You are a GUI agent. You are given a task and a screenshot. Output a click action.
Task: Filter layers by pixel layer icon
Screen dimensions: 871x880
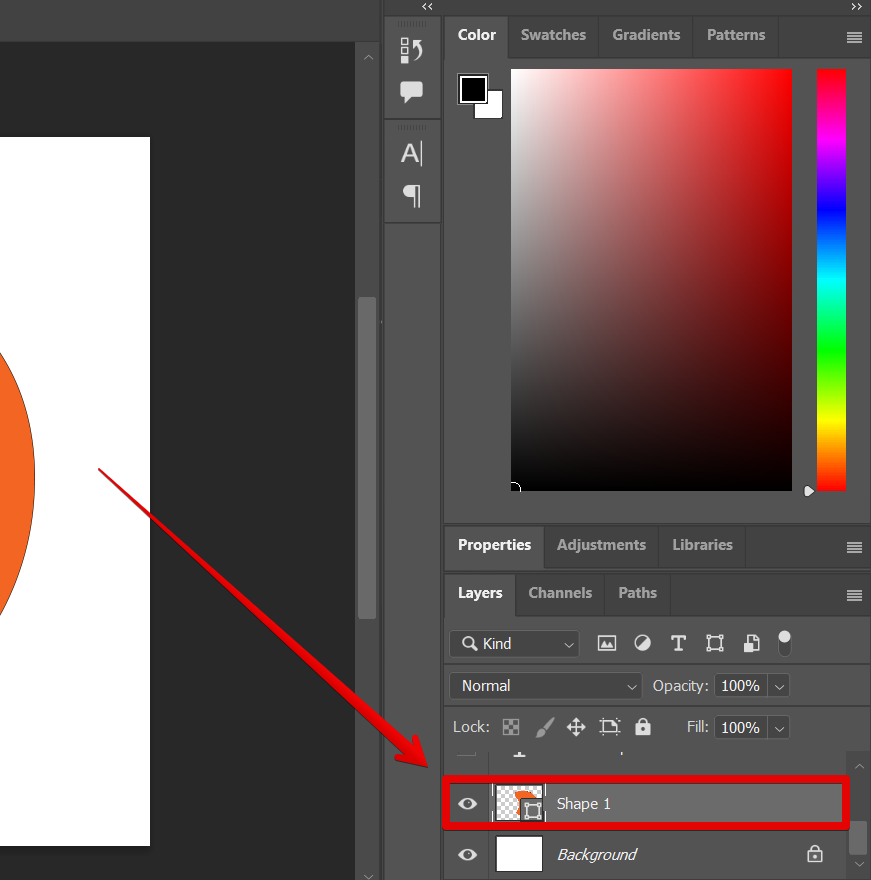point(607,643)
